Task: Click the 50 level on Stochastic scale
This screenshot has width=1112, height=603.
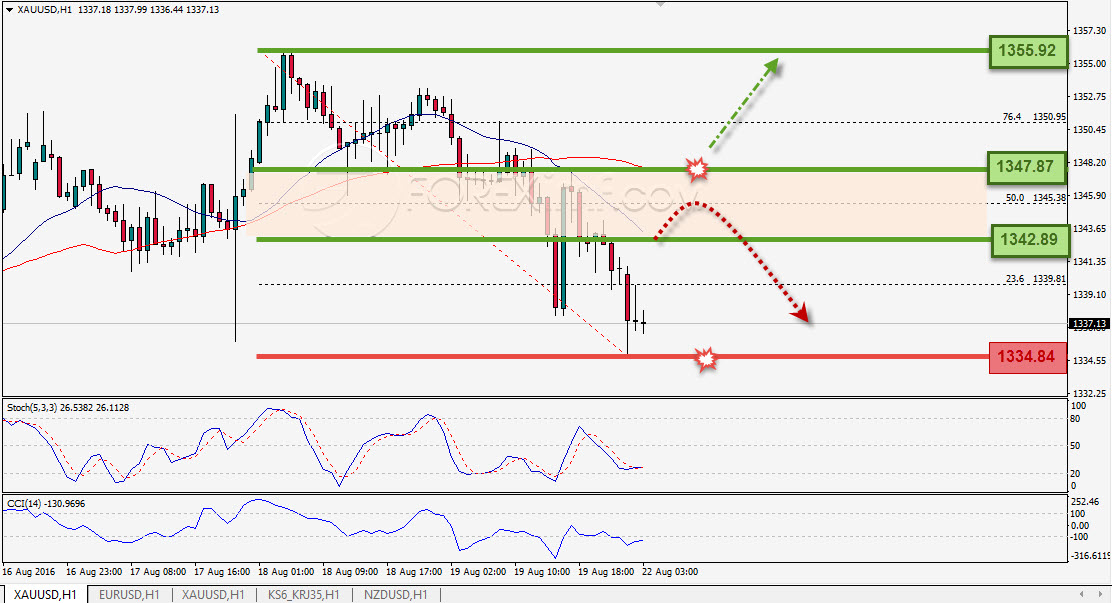Action: (1075, 446)
